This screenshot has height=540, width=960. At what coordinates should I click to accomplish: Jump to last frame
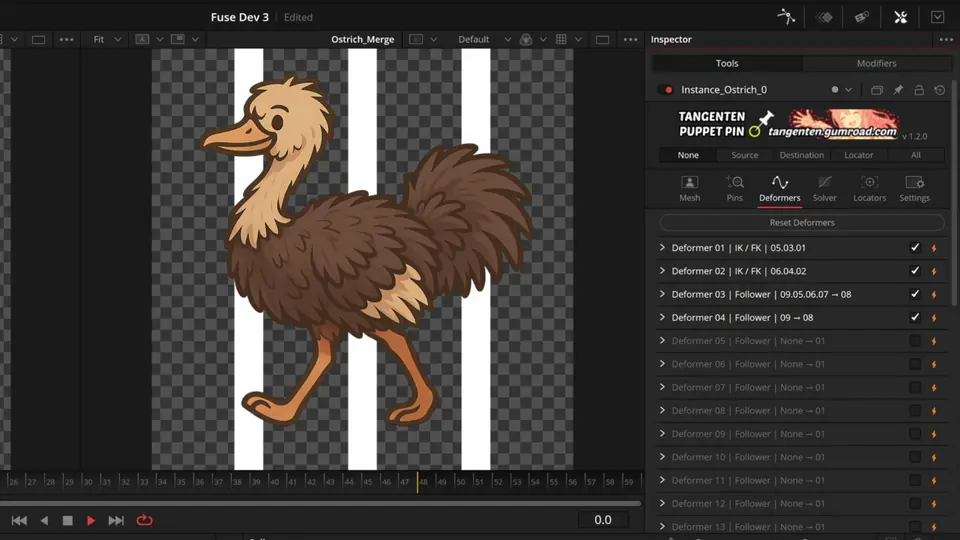(x=116, y=520)
